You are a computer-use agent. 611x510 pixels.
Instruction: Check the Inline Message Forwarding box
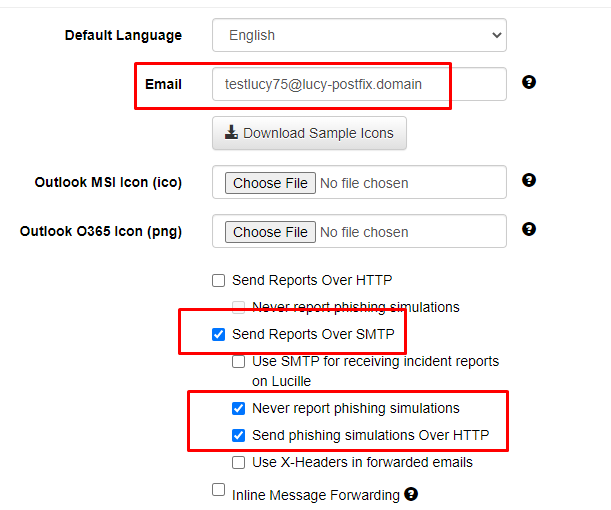click(x=219, y=490)
